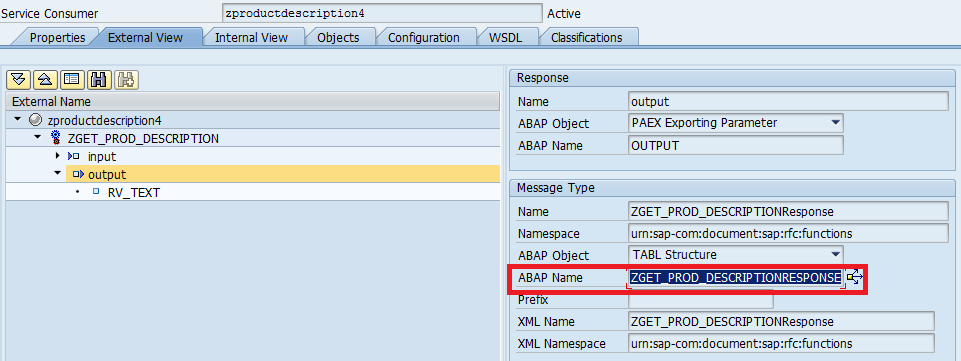
Task: Click the Service Consumer name field
Action: (x=383, y=13)
